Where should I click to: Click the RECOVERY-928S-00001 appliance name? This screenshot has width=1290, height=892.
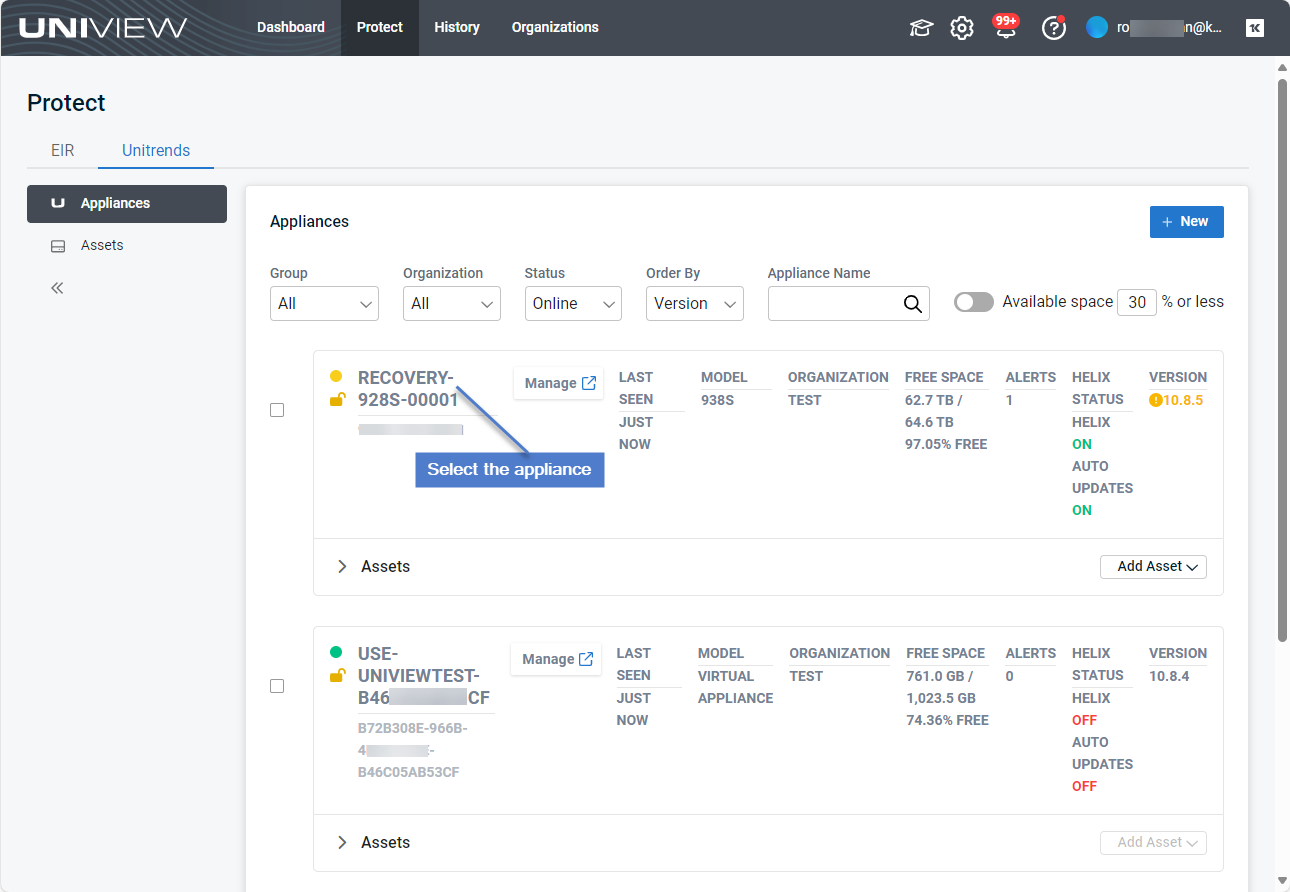(408, 389)
